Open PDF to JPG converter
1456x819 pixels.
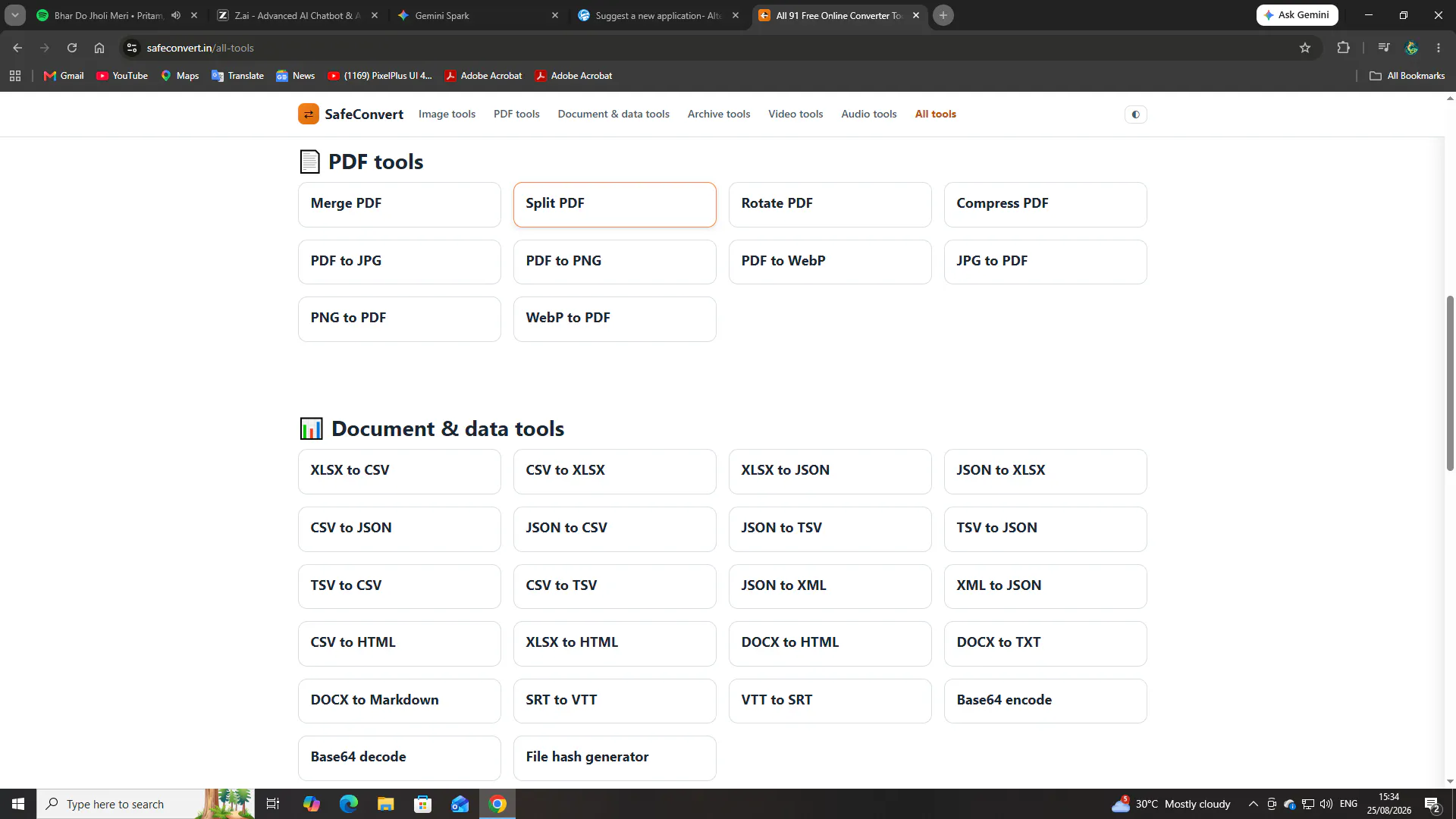(x=400, y=262)
